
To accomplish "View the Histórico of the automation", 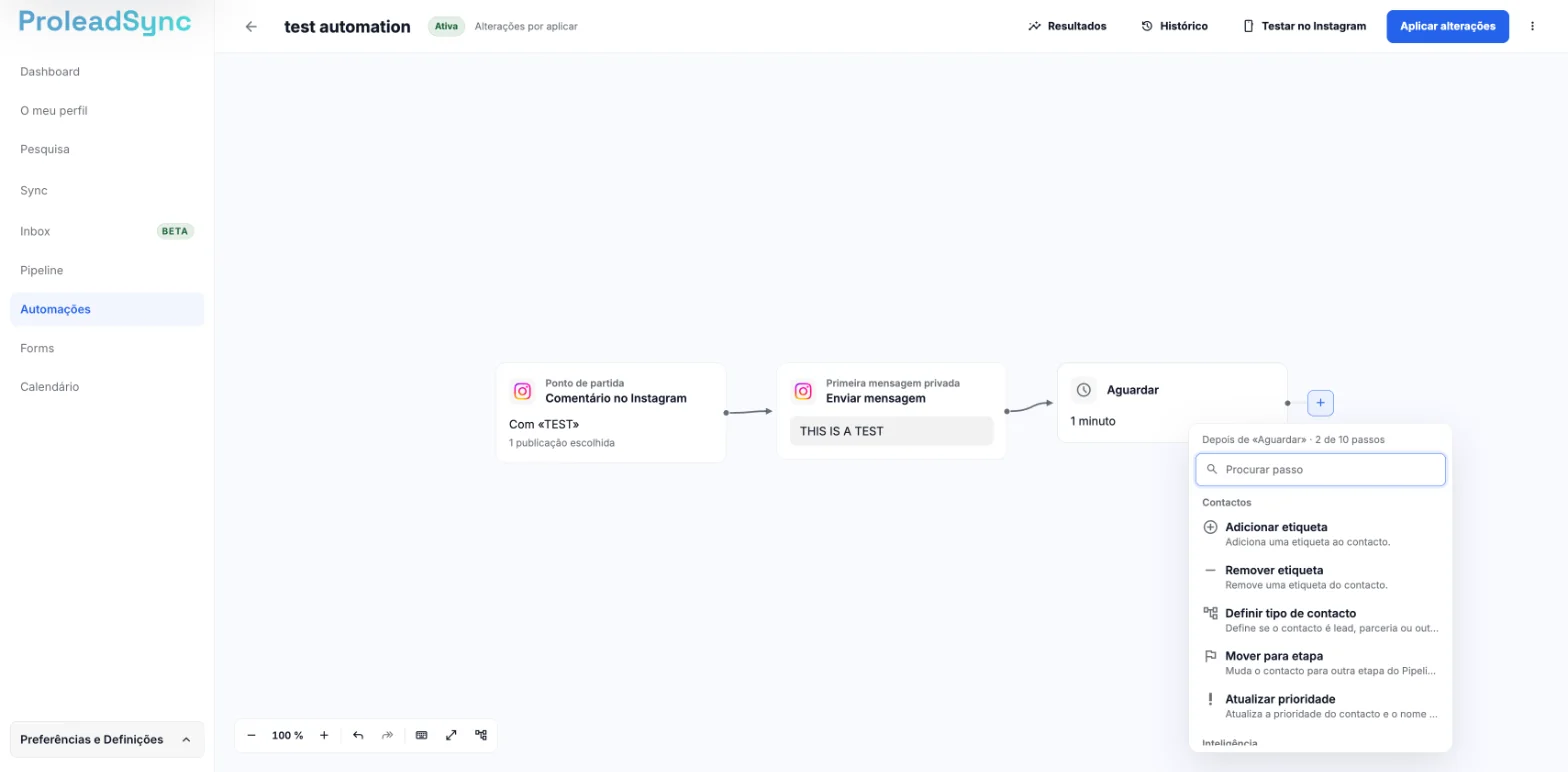I will coord(1174,26).
